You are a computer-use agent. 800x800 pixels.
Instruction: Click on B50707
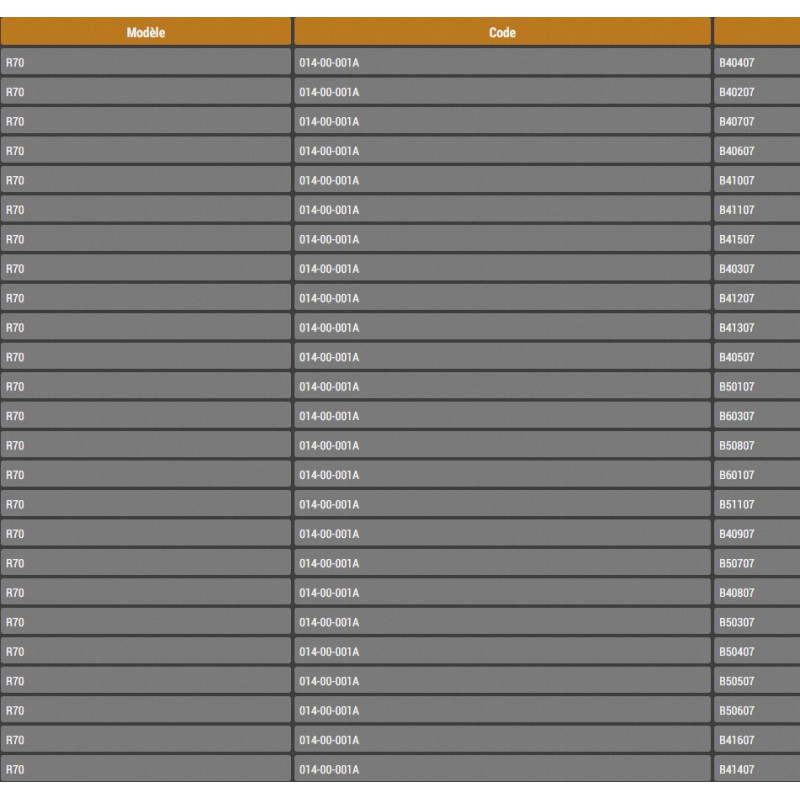coord(736,563)
